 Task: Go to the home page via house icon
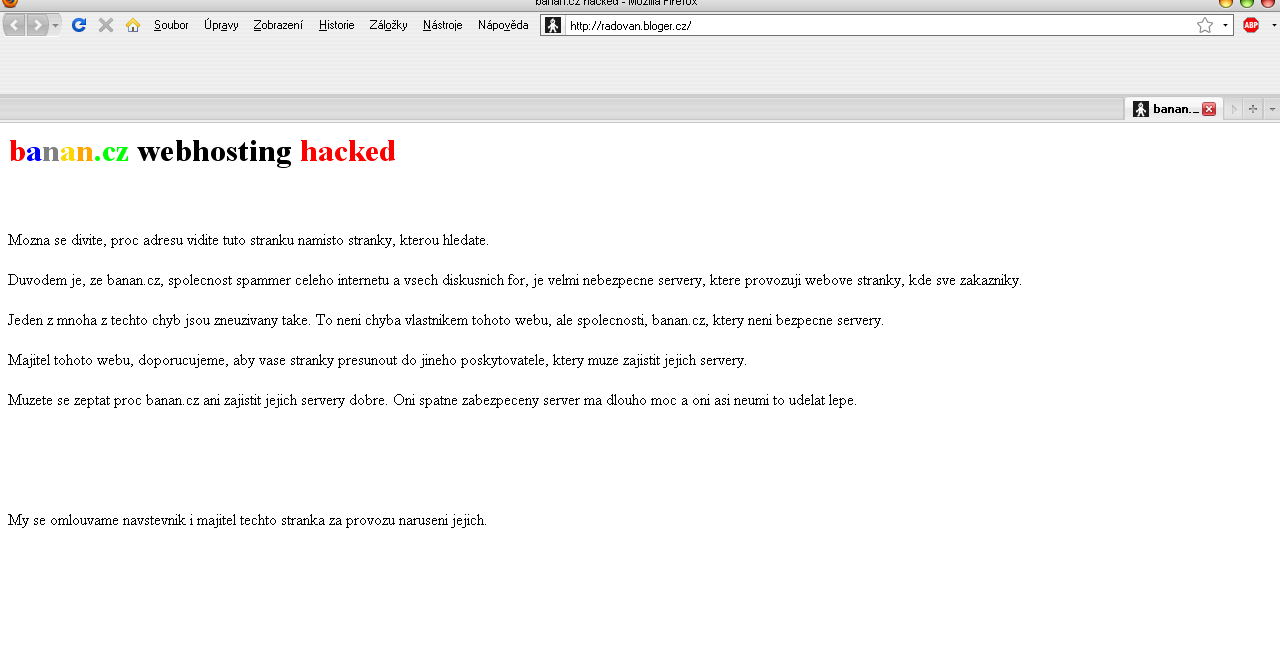133,25
